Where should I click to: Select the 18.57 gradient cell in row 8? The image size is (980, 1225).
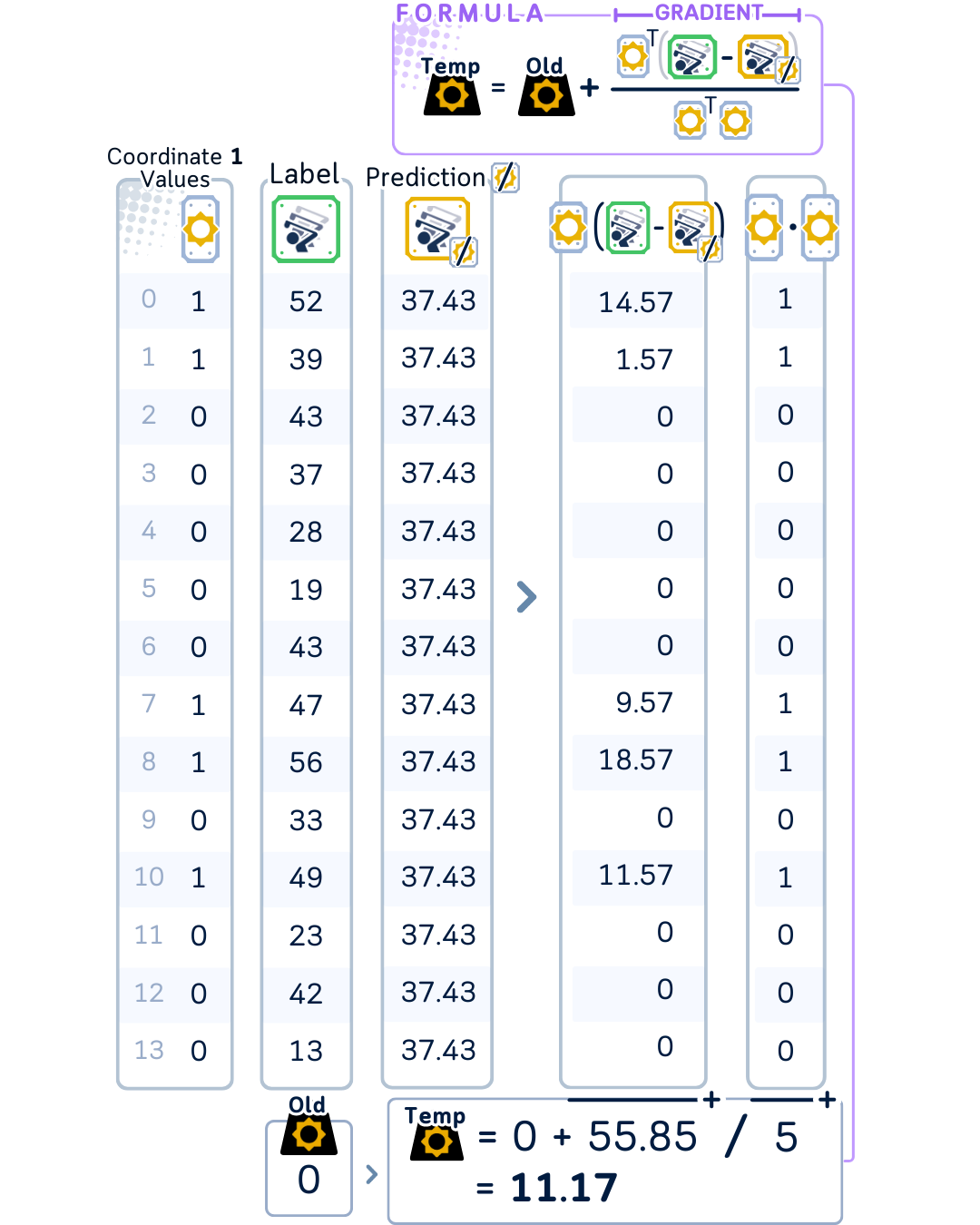tap(635, 759)
